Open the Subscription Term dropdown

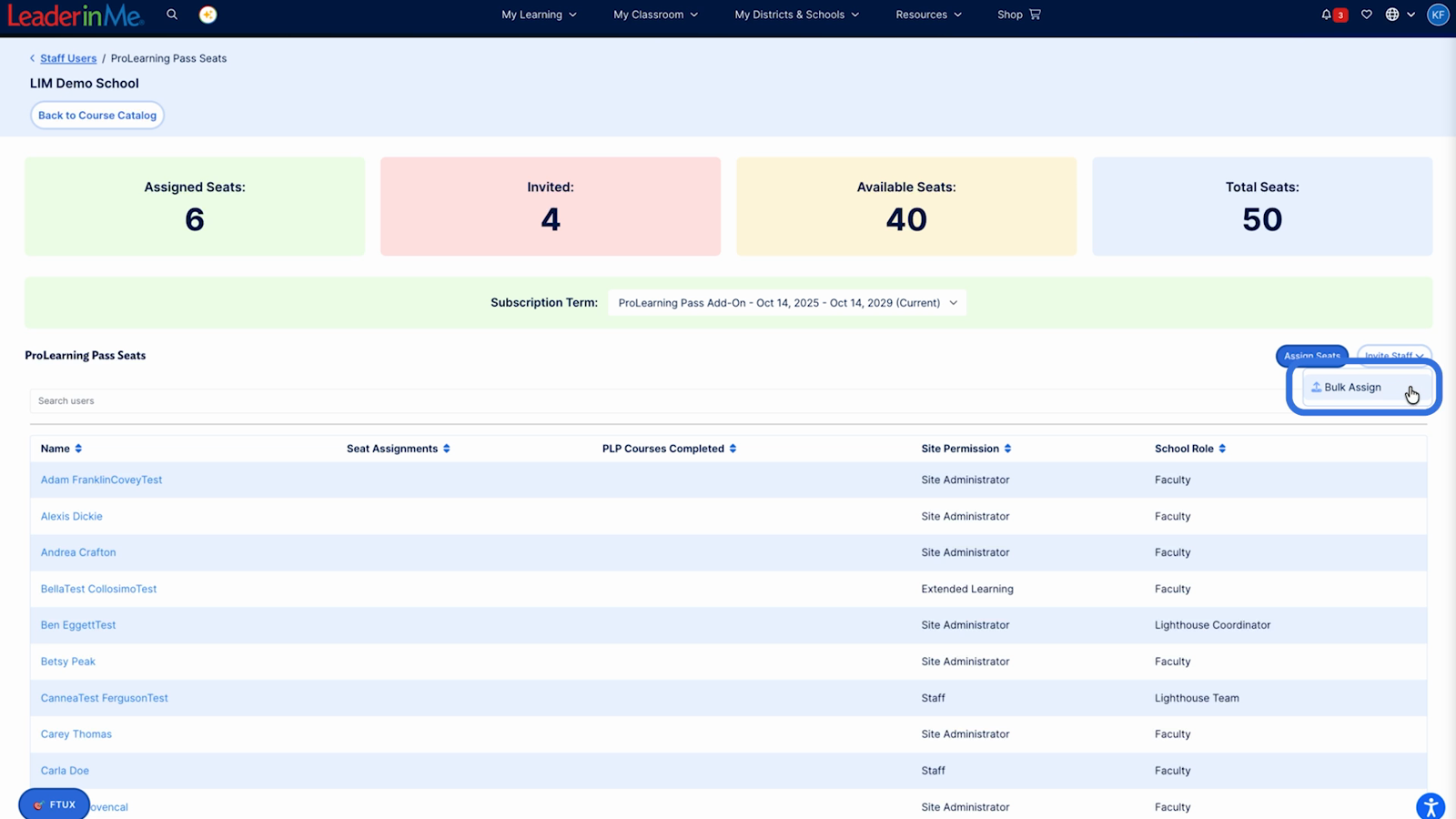[787, 303]
